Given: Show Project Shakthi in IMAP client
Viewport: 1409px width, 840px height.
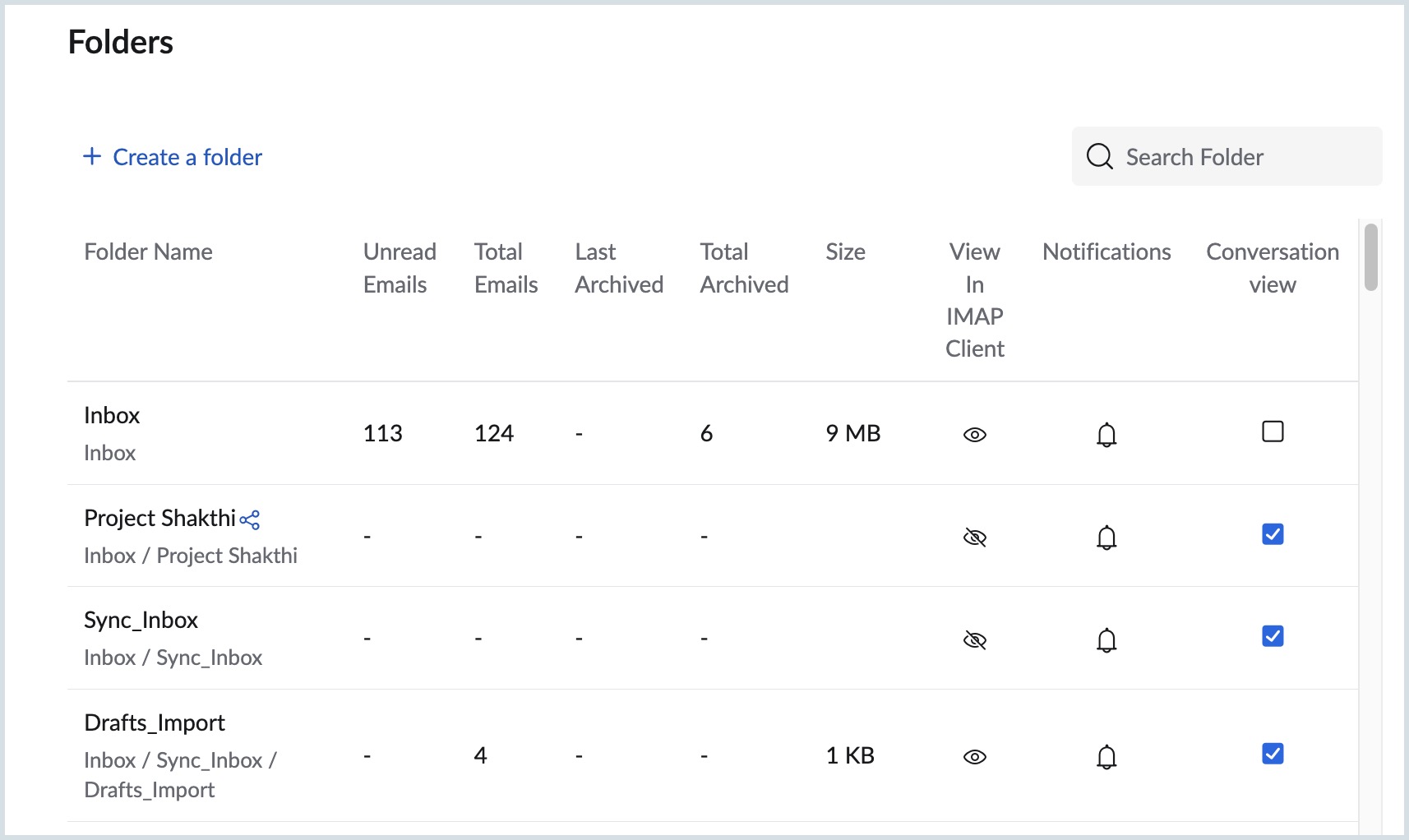Looking at the screenshot, I should [974, 538].
